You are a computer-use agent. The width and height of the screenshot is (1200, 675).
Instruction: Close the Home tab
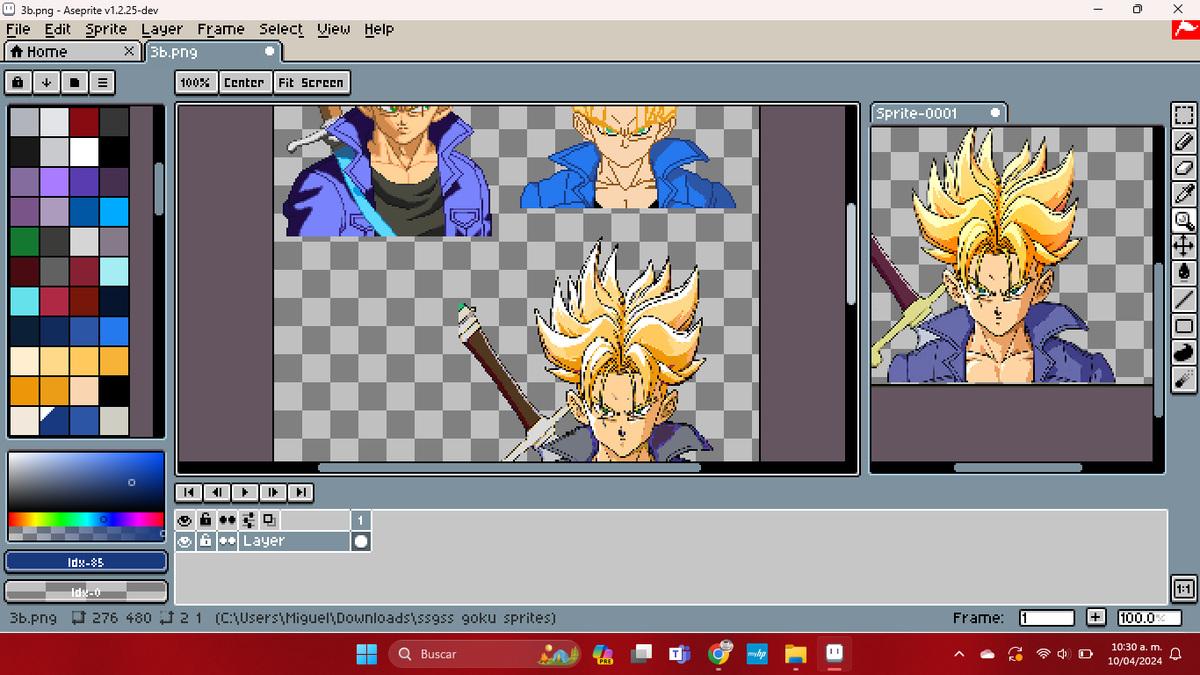coord(130,51)
